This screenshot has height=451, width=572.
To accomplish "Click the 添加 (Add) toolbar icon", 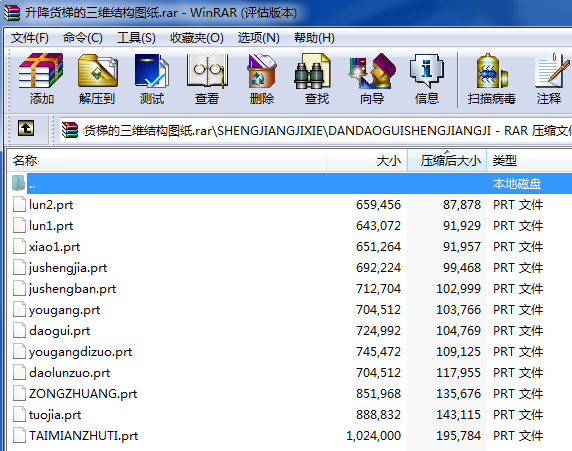I will (x=41, y=71).
